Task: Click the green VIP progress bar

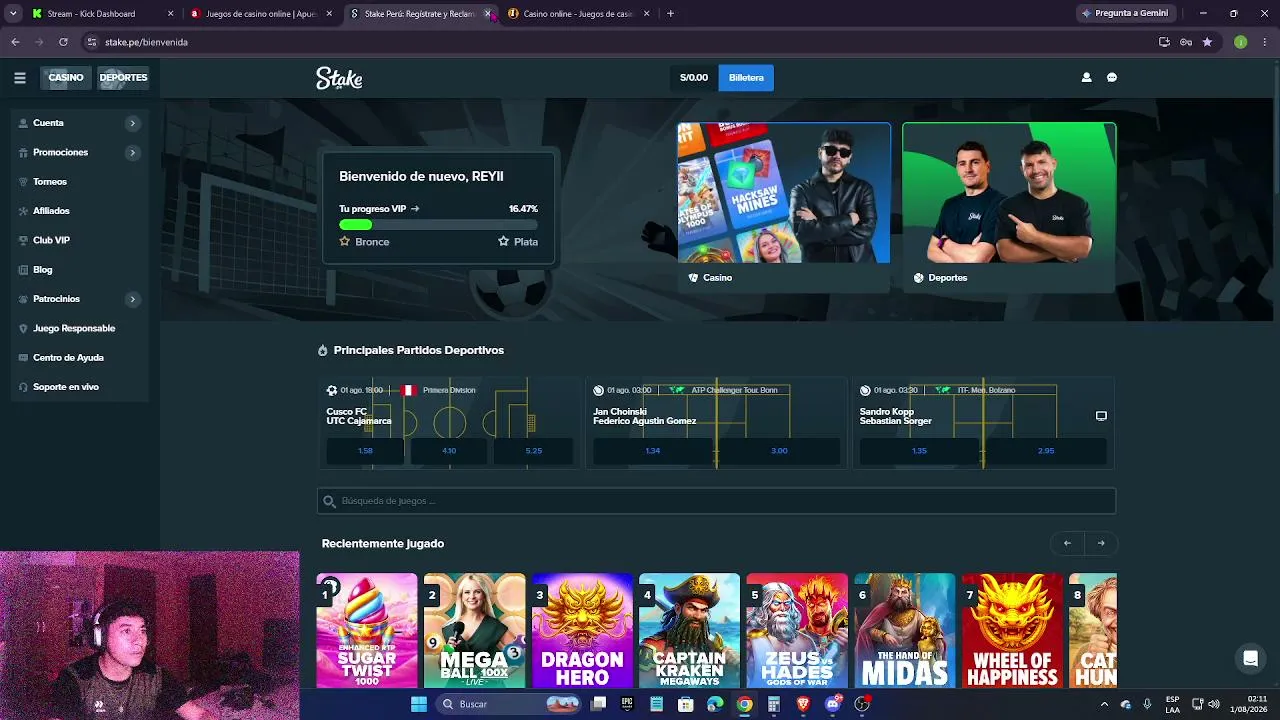Action: tap(356, 225)
